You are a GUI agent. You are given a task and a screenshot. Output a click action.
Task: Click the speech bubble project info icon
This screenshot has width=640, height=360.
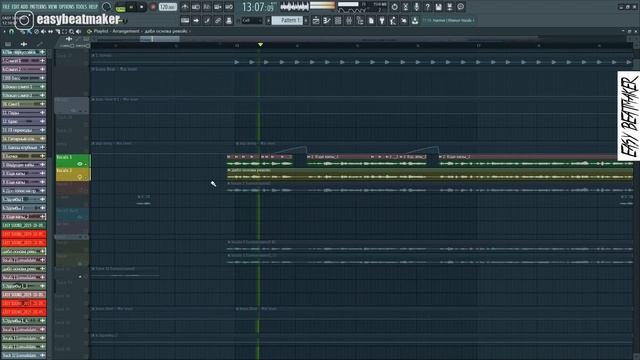coord(460,7)
